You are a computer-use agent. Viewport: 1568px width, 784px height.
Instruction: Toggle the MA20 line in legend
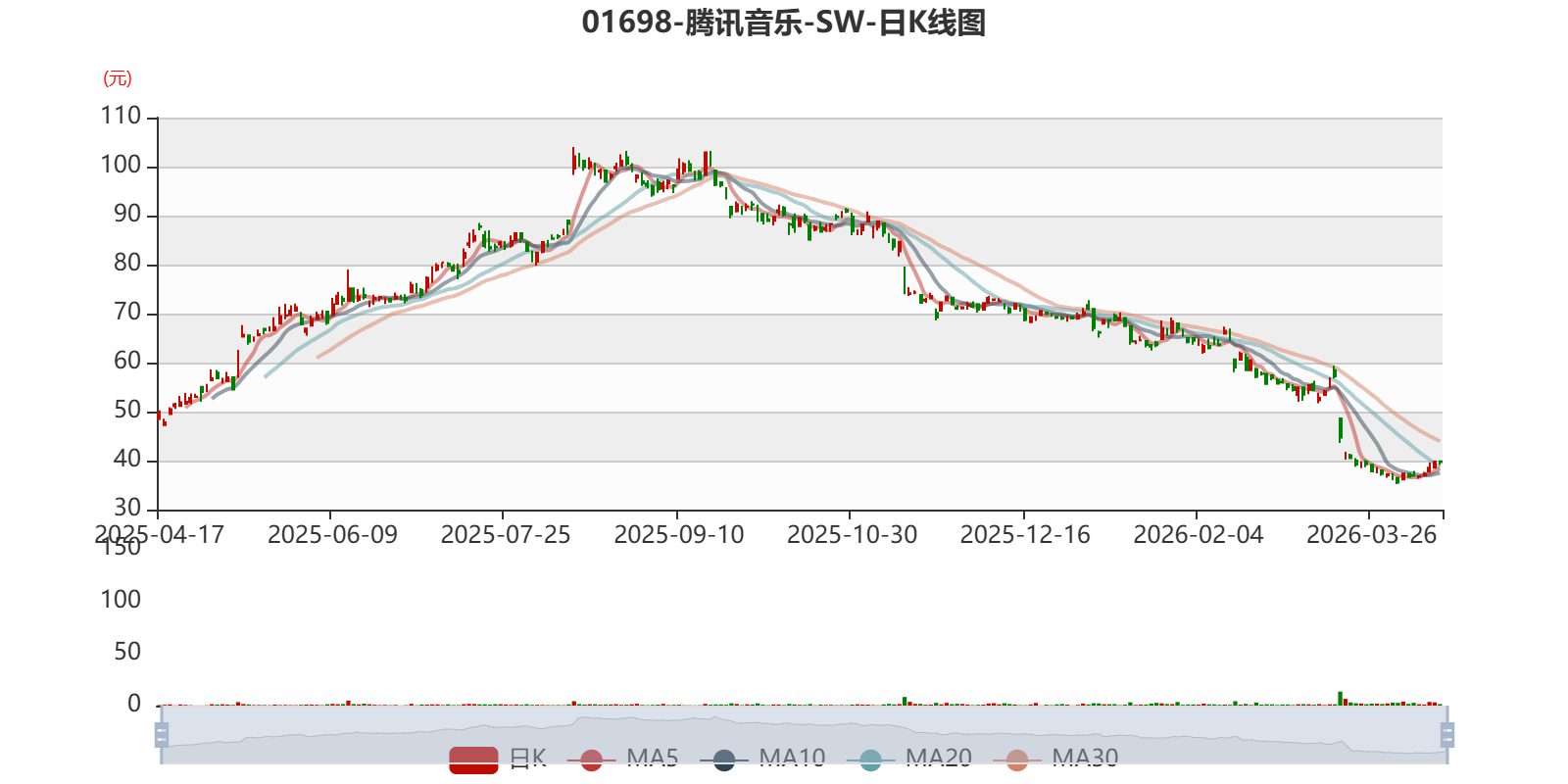pos(909,759)
